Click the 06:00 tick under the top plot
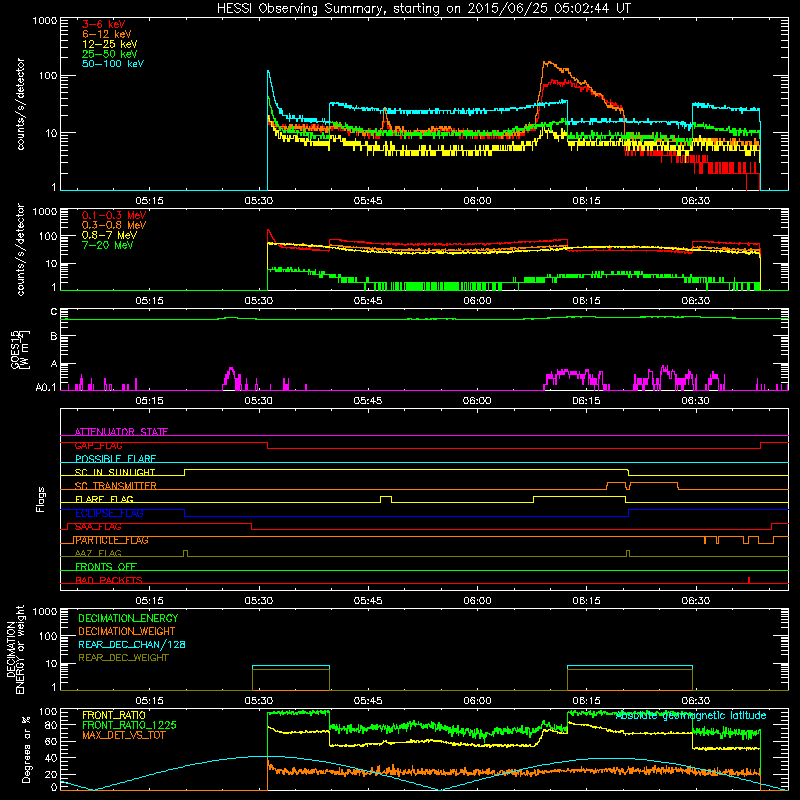The image size is (800, 800). [x=477, y=201]
